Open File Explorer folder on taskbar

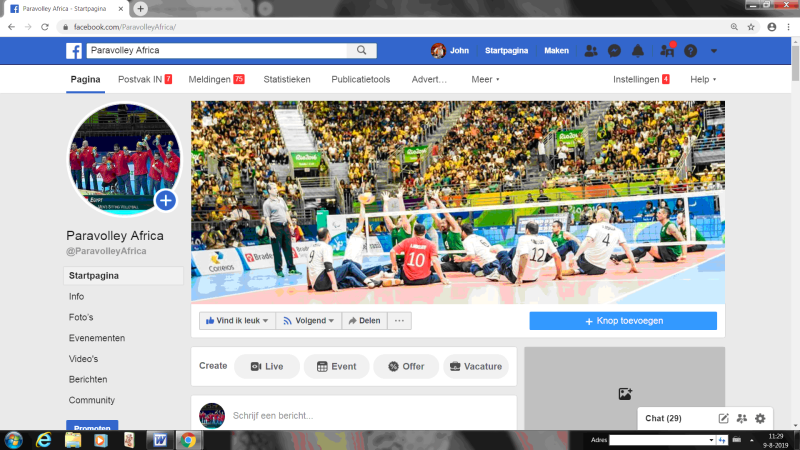click(x=72, y=440)
